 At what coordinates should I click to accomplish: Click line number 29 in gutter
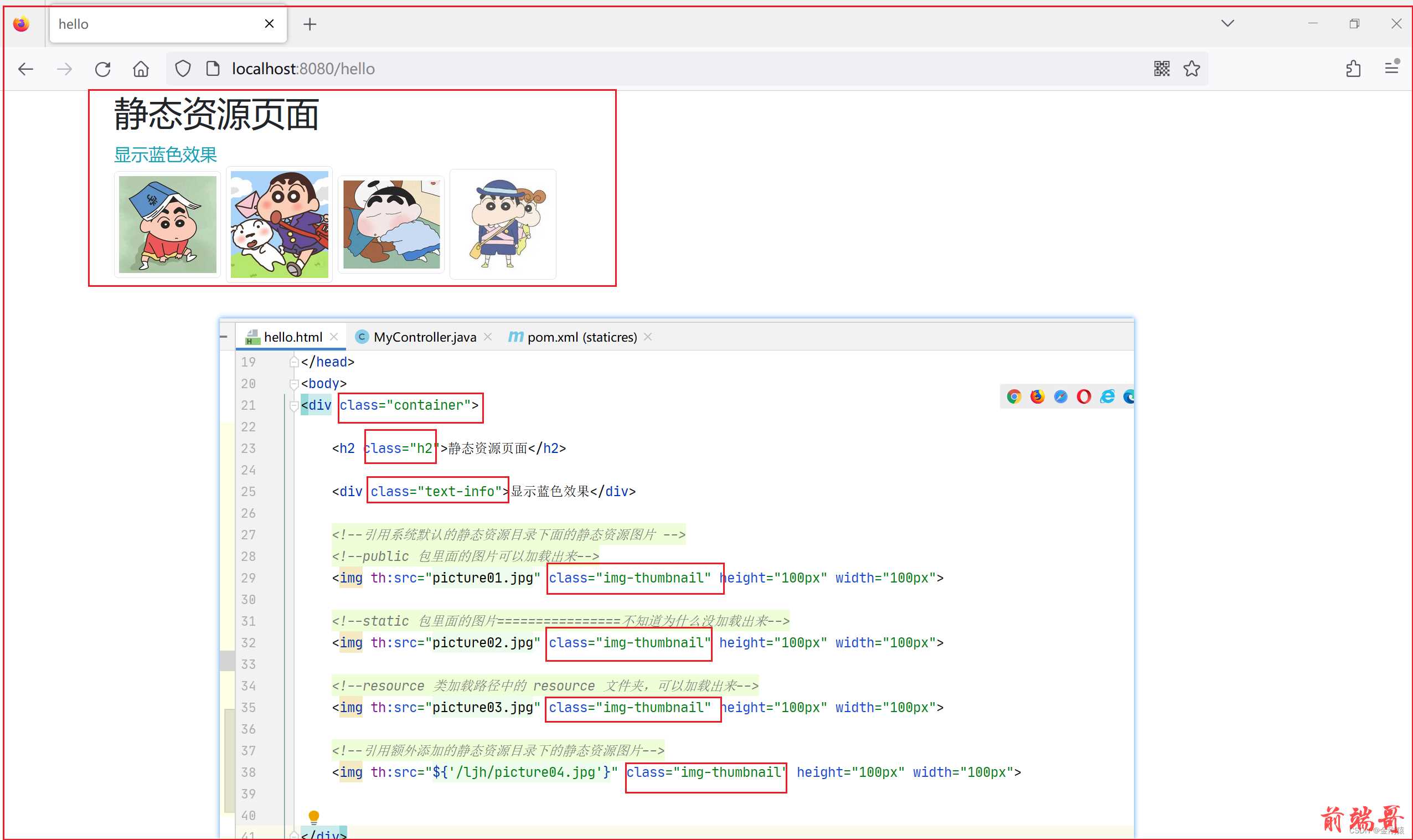[x=249, y=579]
